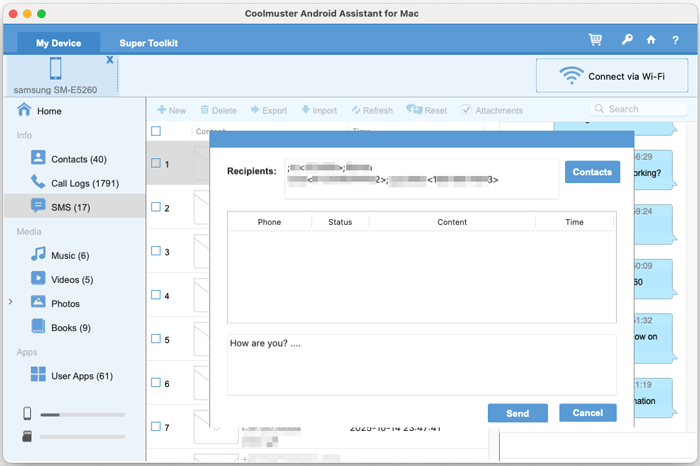
Task: Click the Contacts button in dialog
Action: [592, 172]
